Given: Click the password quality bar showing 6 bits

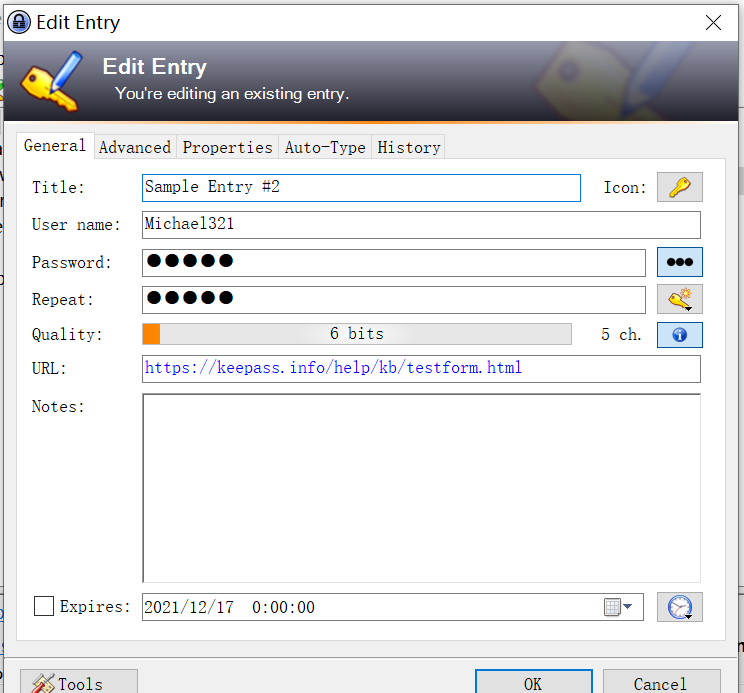Looking at the screenshot, I should click(x=357, y=334).
